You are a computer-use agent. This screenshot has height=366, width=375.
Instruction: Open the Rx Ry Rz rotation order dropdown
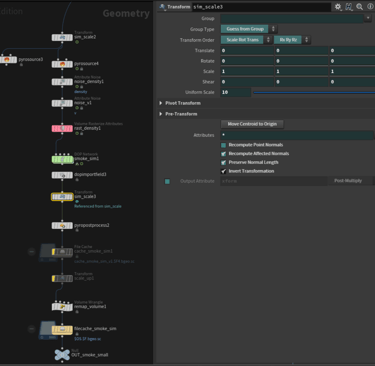pos(292,40)
